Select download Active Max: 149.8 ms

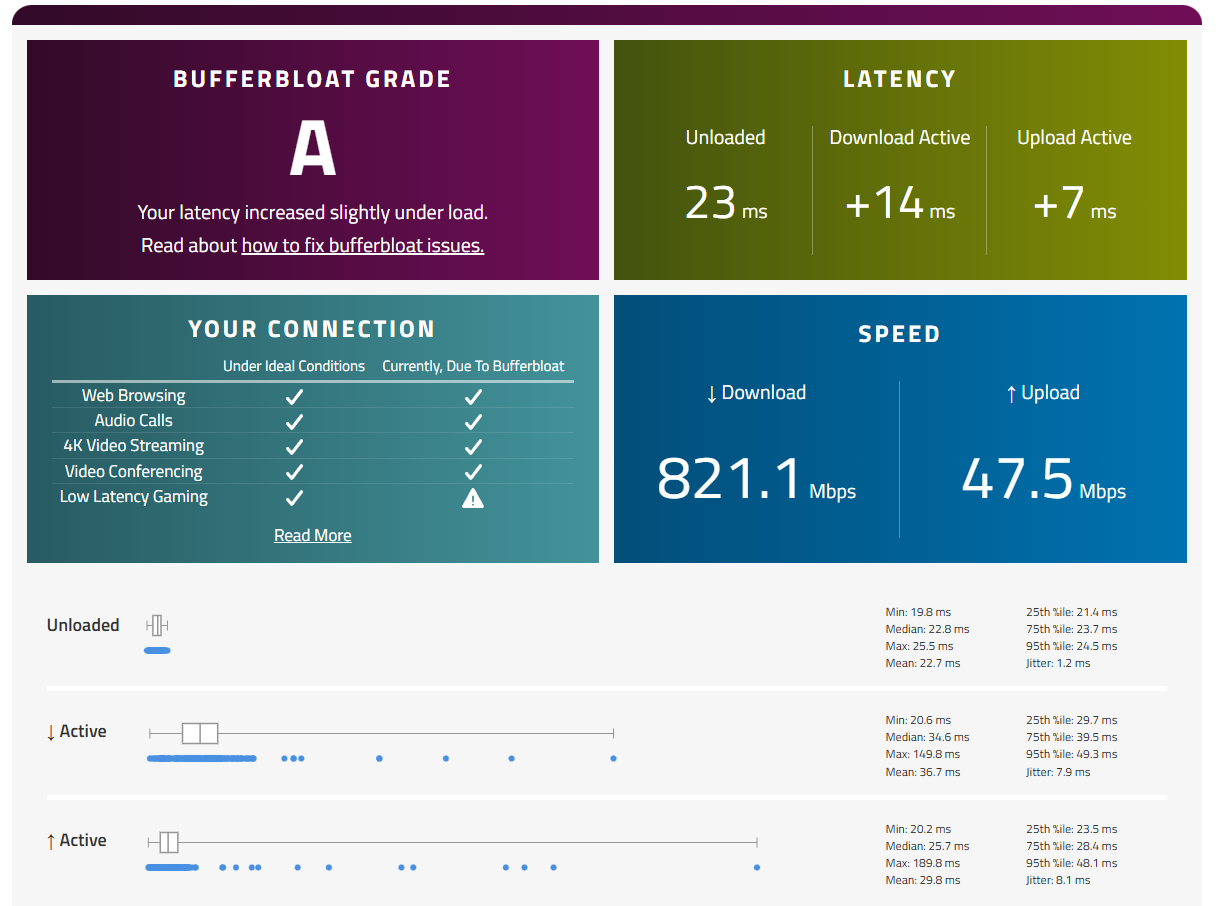[x=922, y=754]
